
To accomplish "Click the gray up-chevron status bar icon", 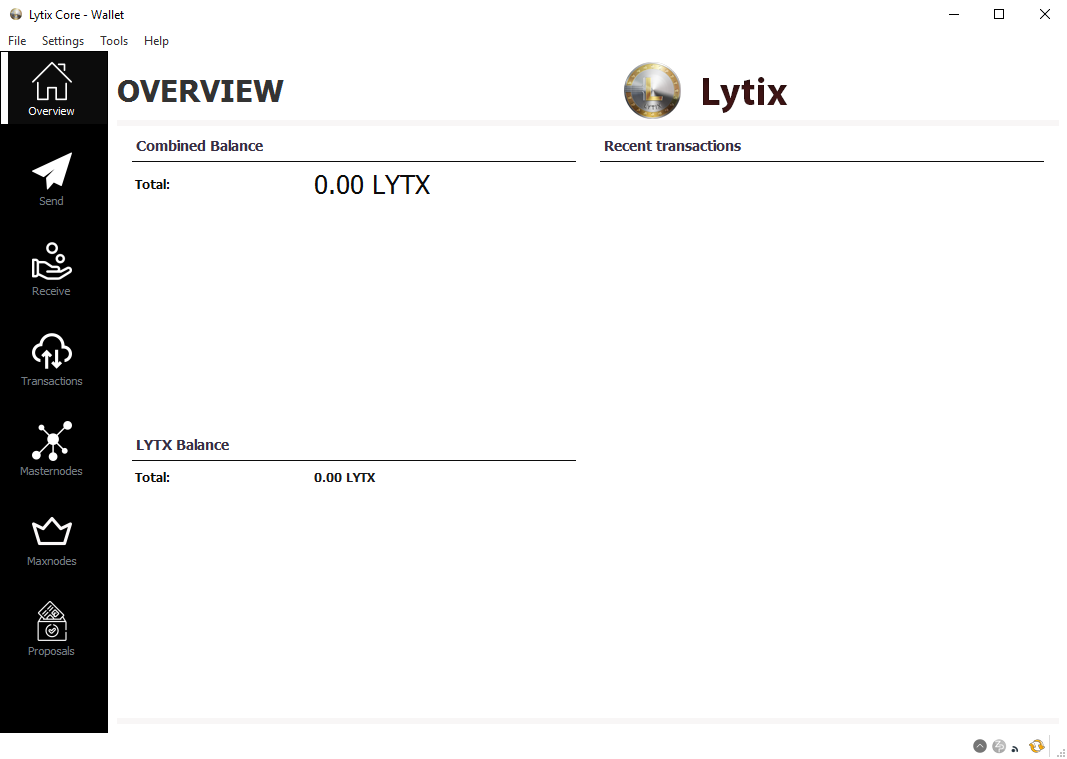I will coord(979,746).
